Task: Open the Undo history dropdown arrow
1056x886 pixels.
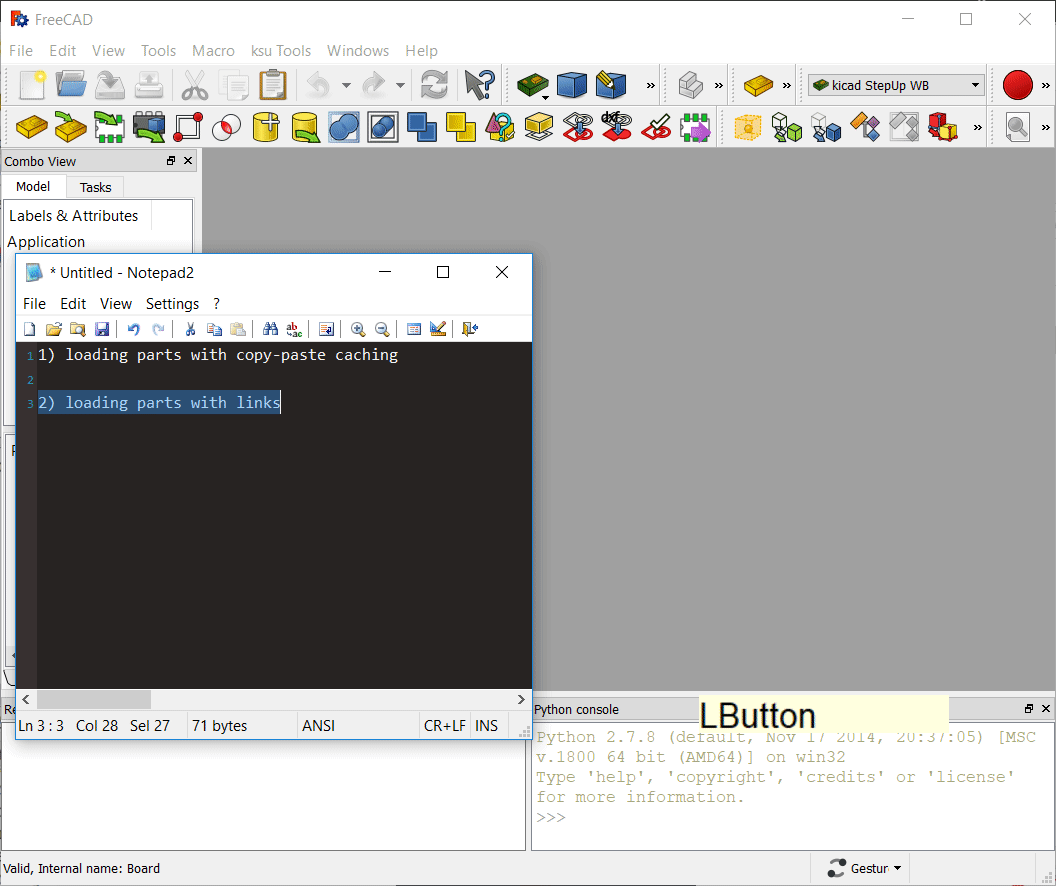Action: point(346,86)
